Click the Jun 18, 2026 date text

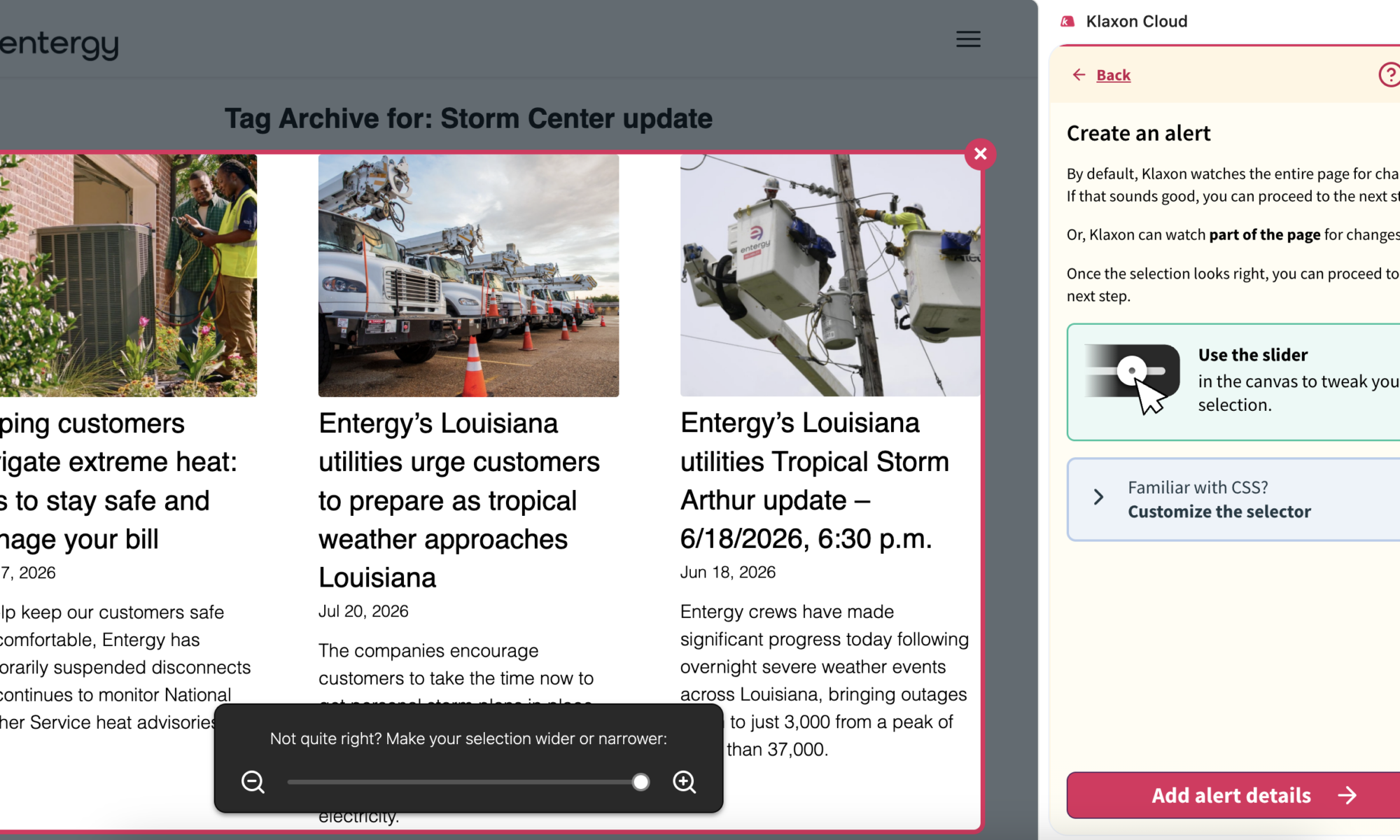pos(728,573)
